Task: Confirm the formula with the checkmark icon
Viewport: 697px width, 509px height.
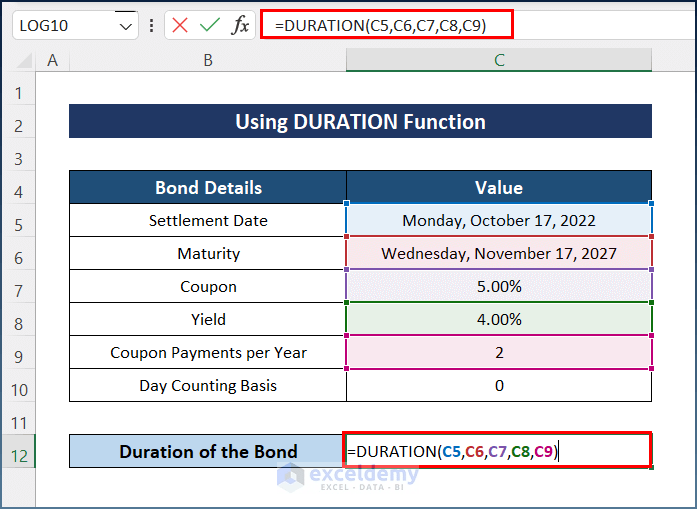Action: [210, 25]
